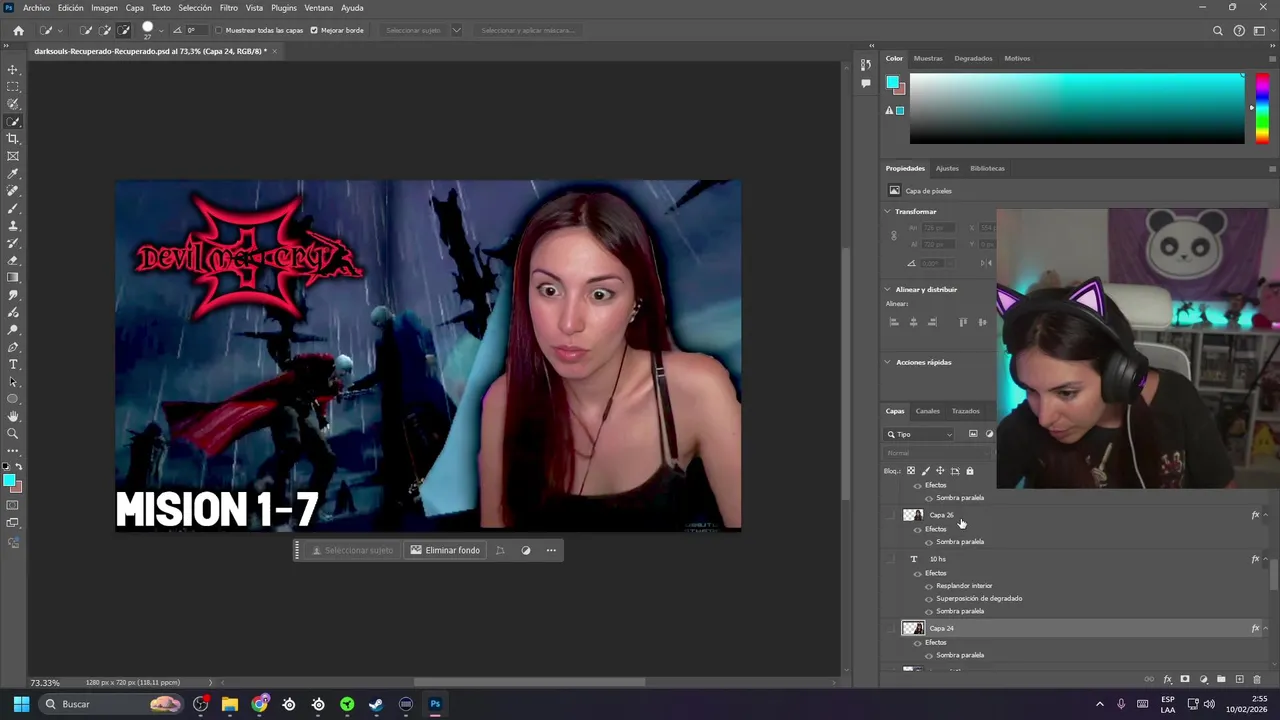Screen dimensions: 1280x720
Task: Collapse Acciones rápidas section
Action: click(887, 362)
